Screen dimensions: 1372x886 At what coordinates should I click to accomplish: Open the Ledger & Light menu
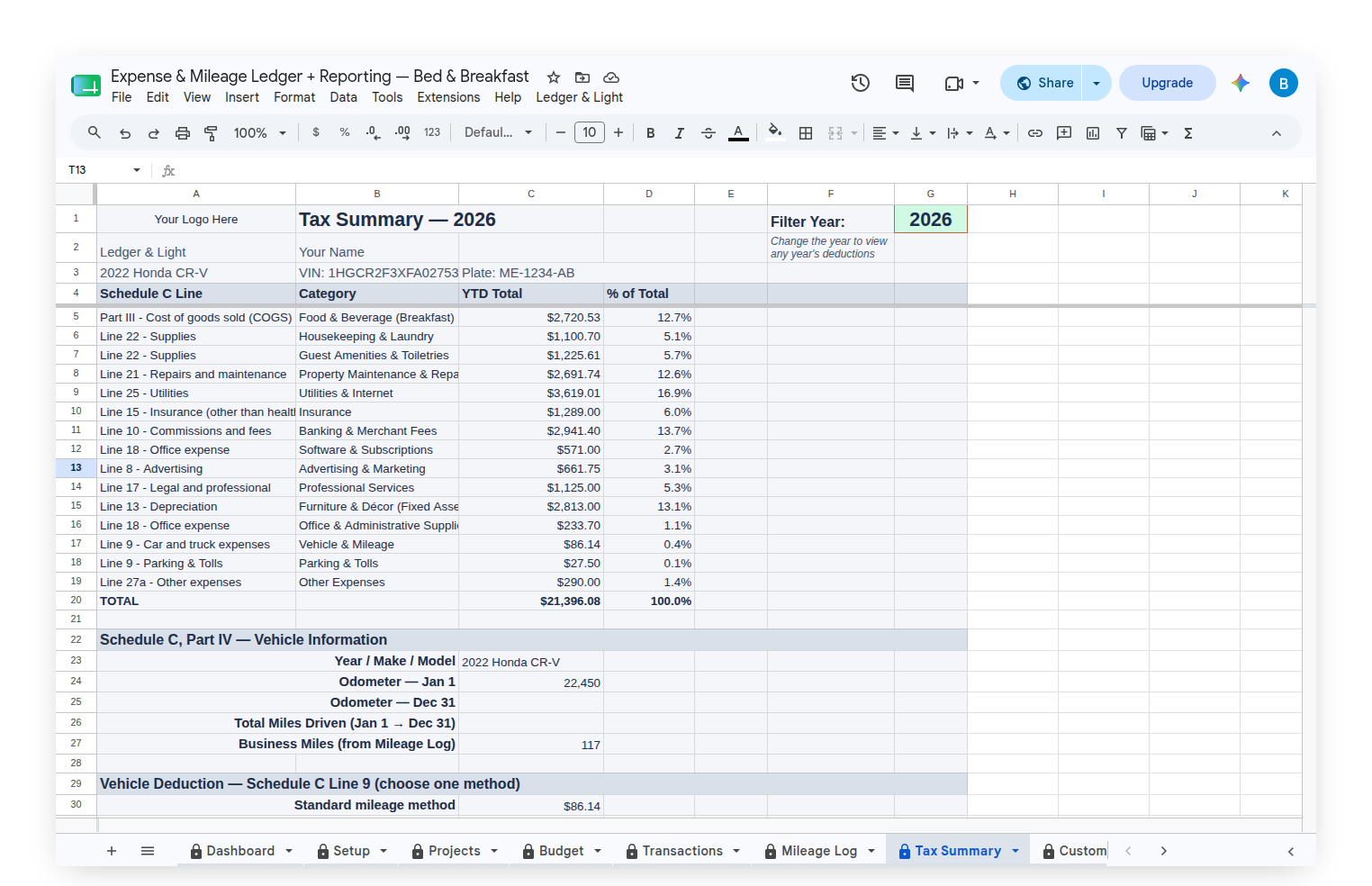[580, 97]
